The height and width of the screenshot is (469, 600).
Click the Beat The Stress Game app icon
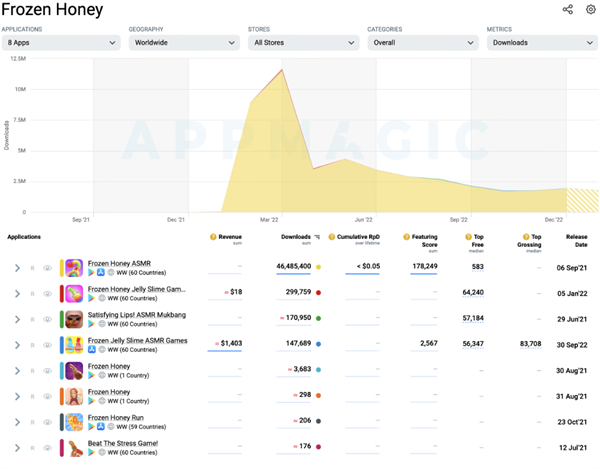[74, 447]
